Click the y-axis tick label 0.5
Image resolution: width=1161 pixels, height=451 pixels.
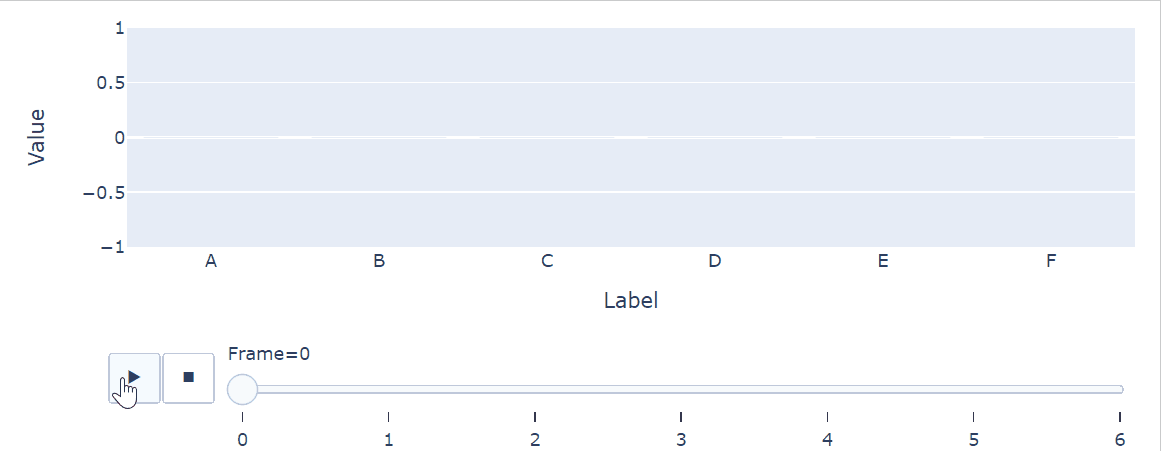click(110, 83)
